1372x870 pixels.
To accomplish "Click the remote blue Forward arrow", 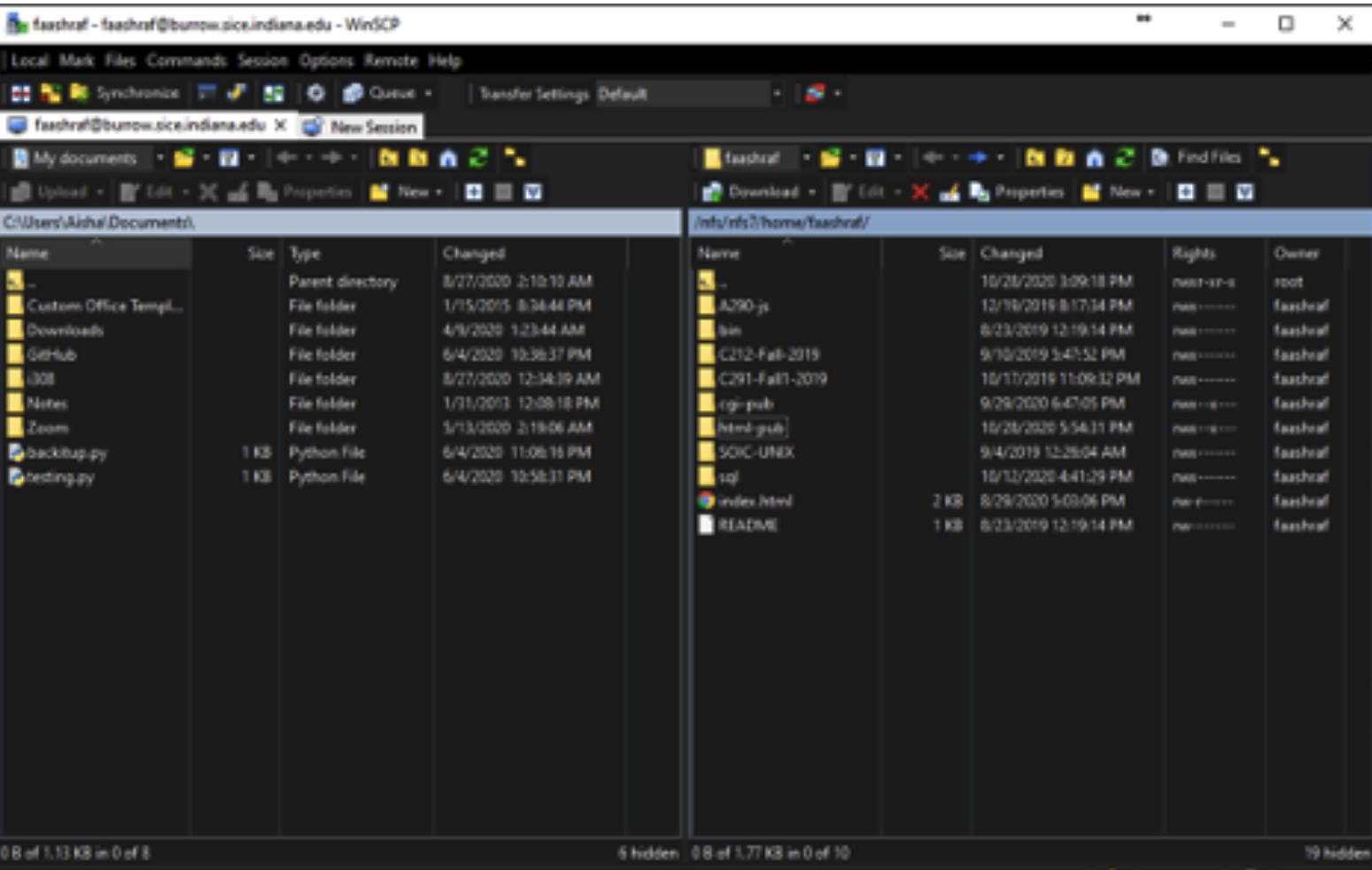I will pos(978,159).
